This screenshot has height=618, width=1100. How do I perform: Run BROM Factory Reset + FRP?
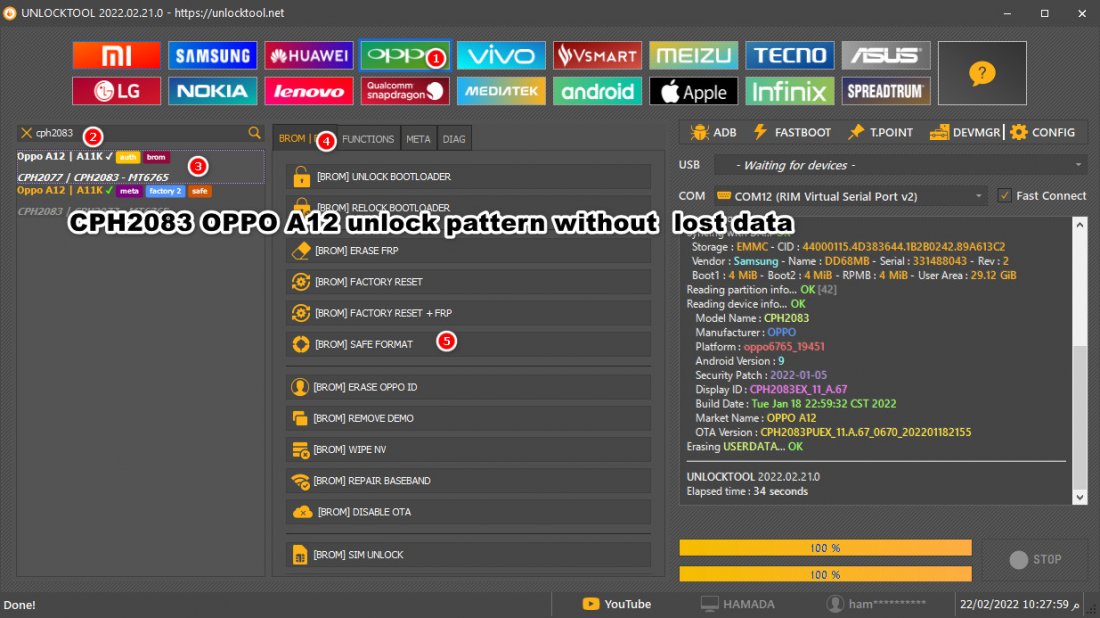coord(468,313)
